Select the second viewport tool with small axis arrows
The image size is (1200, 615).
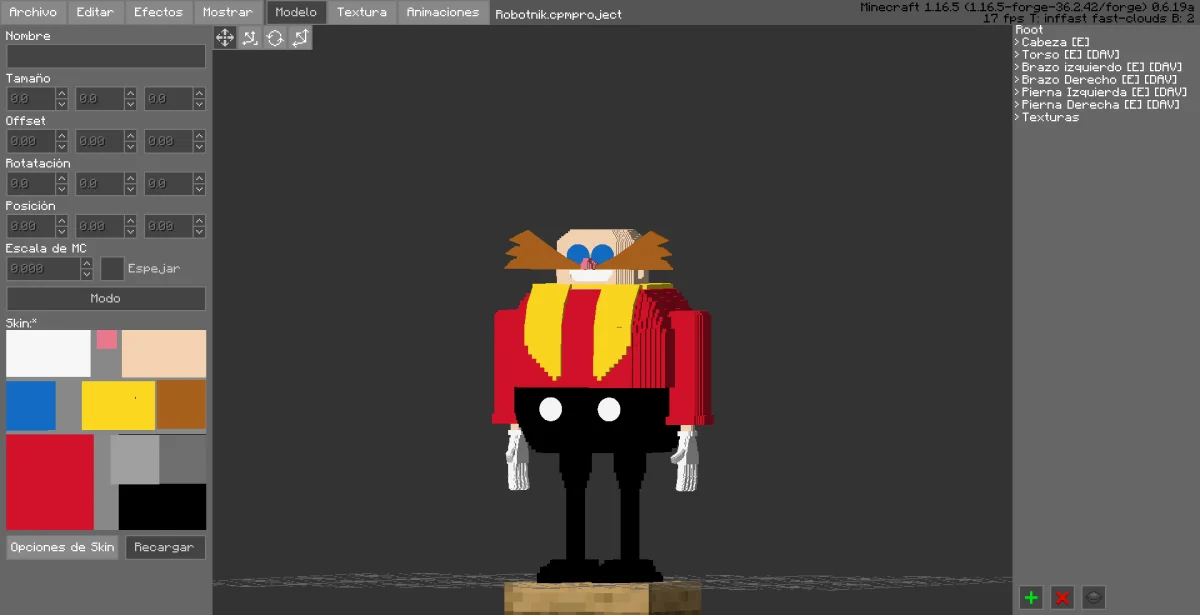click(250, 38)
